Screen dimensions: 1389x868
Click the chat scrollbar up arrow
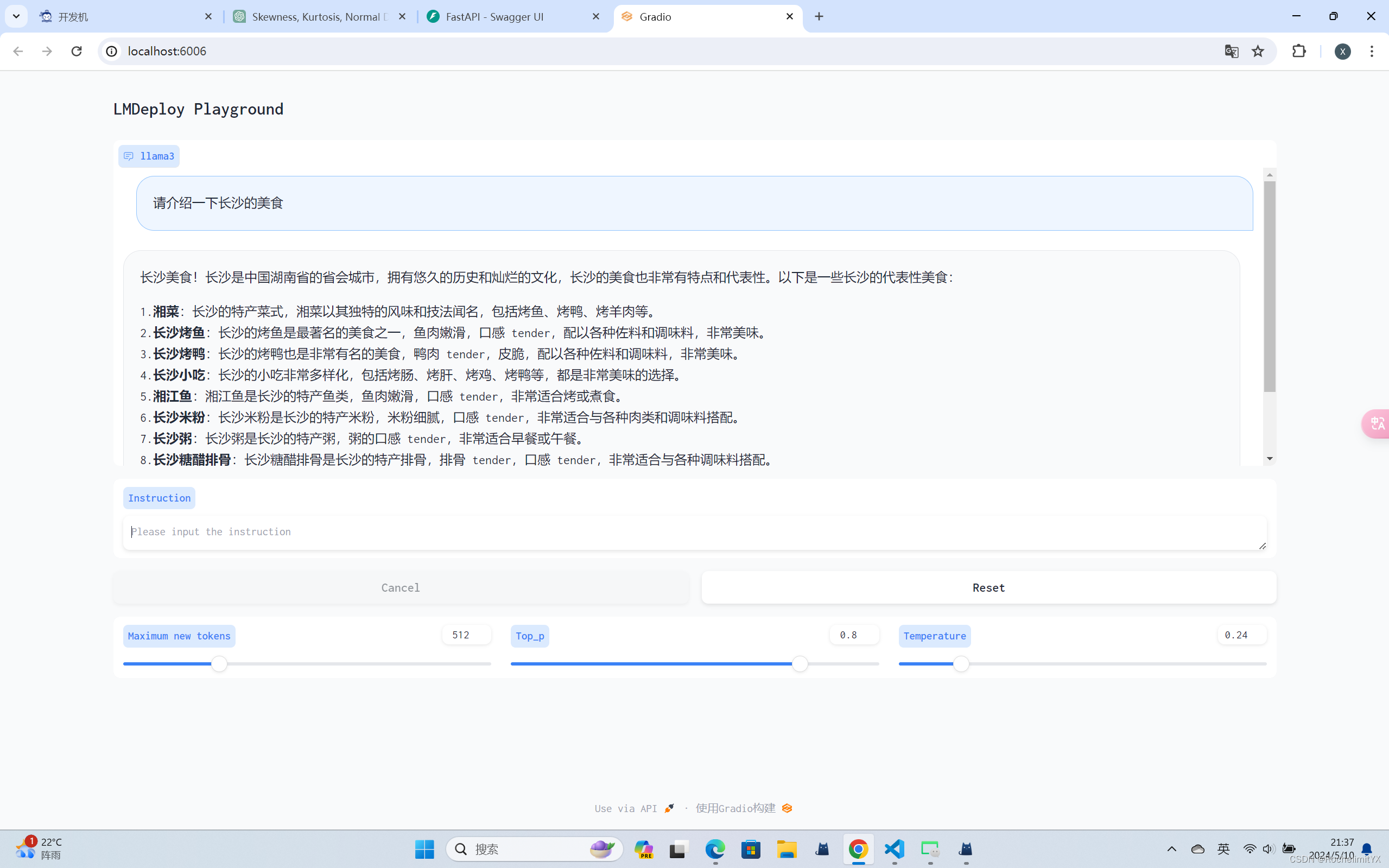tap(1270, 174)
